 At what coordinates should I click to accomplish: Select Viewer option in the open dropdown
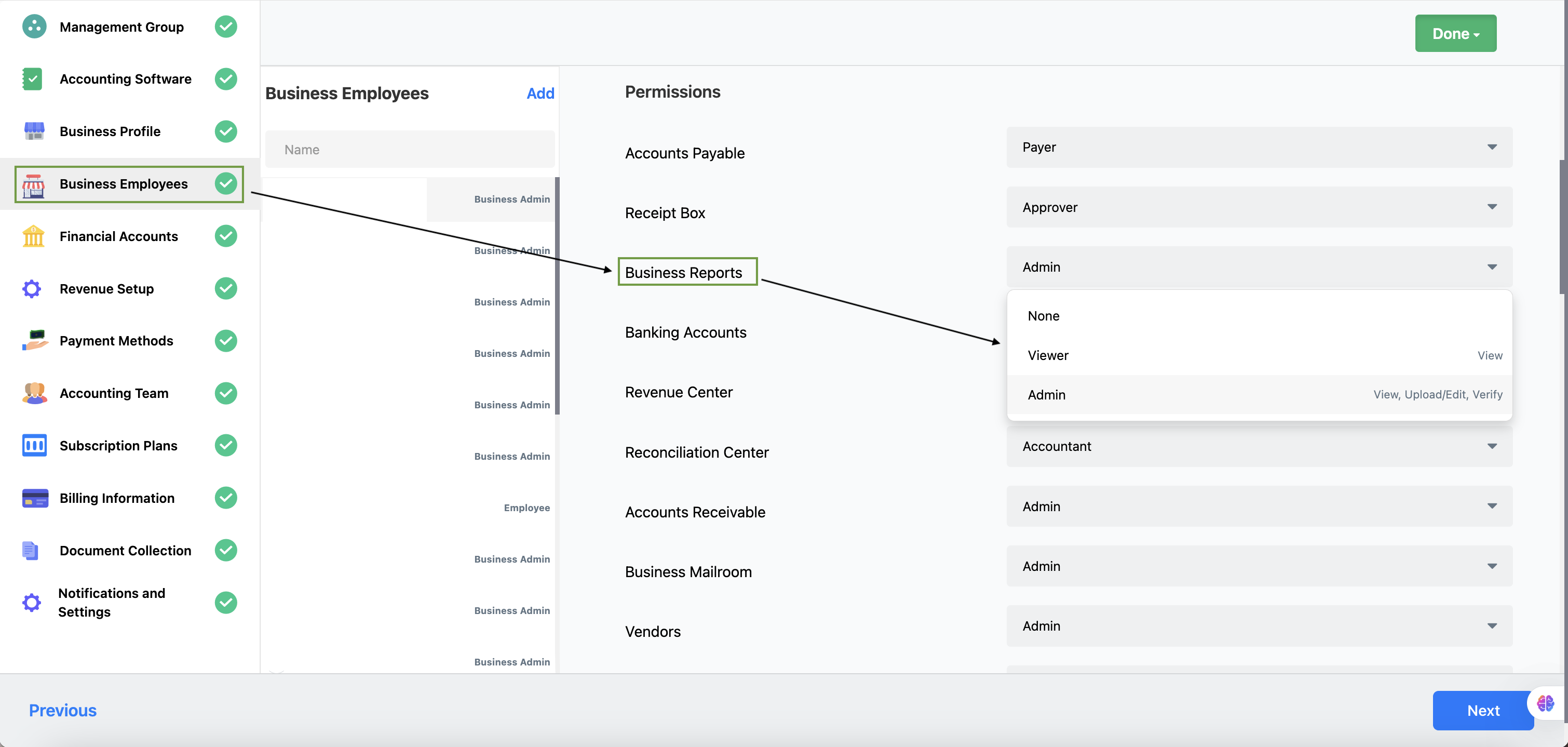(x=1259, y=355)
